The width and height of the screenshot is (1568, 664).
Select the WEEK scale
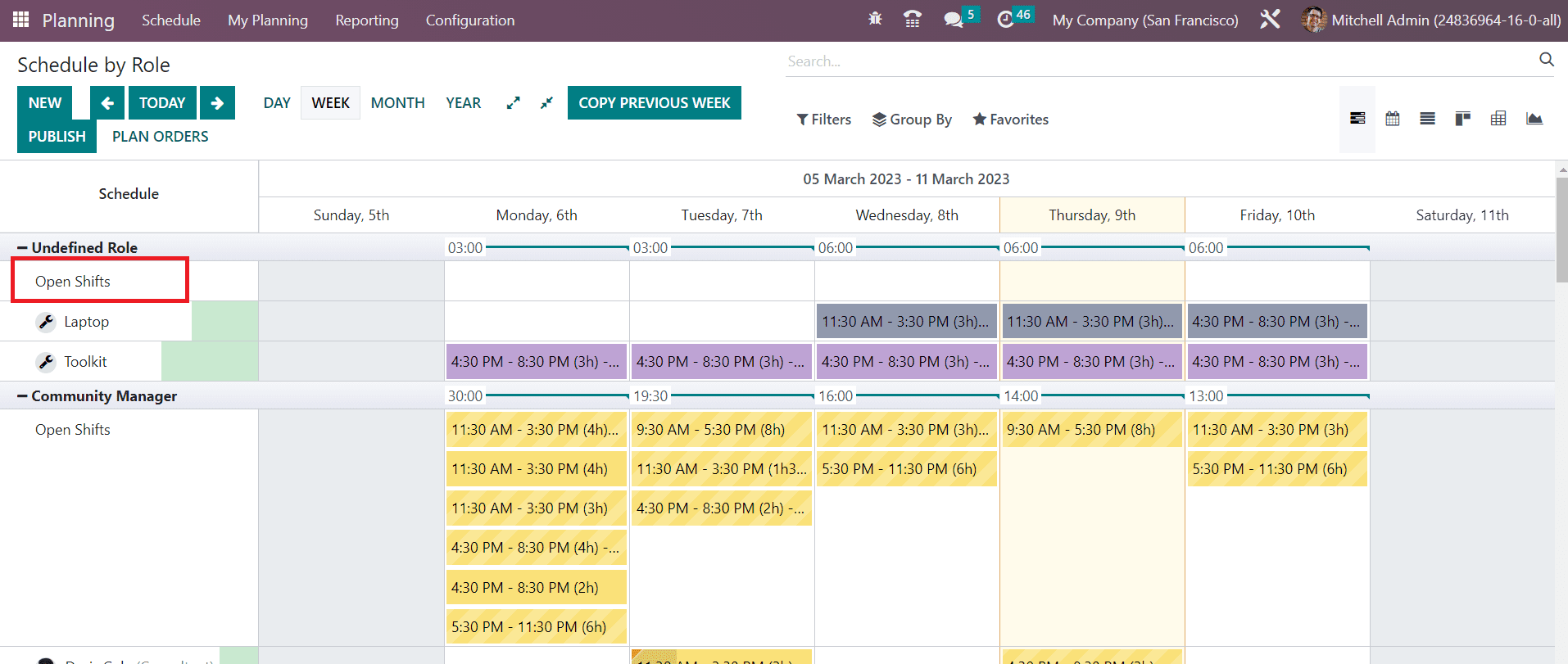point(330,103)
